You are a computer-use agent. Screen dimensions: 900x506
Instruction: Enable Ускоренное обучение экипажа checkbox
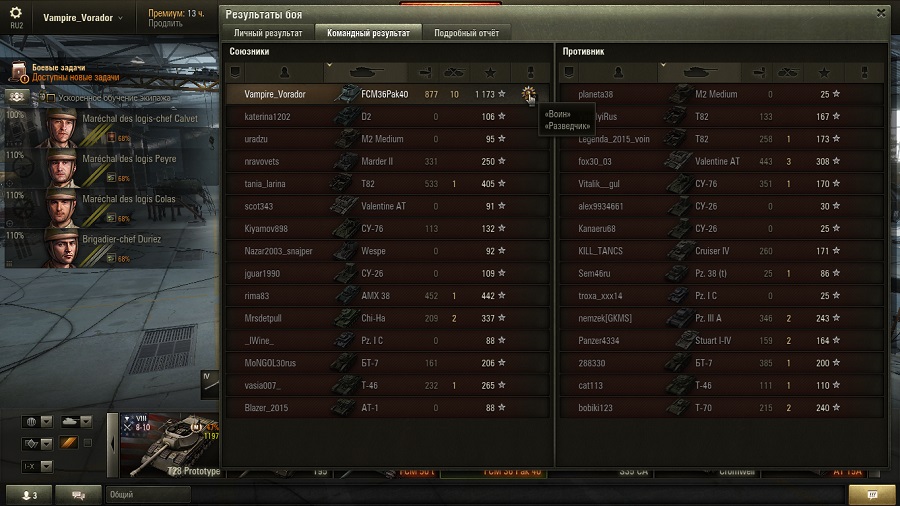(51, 98)
